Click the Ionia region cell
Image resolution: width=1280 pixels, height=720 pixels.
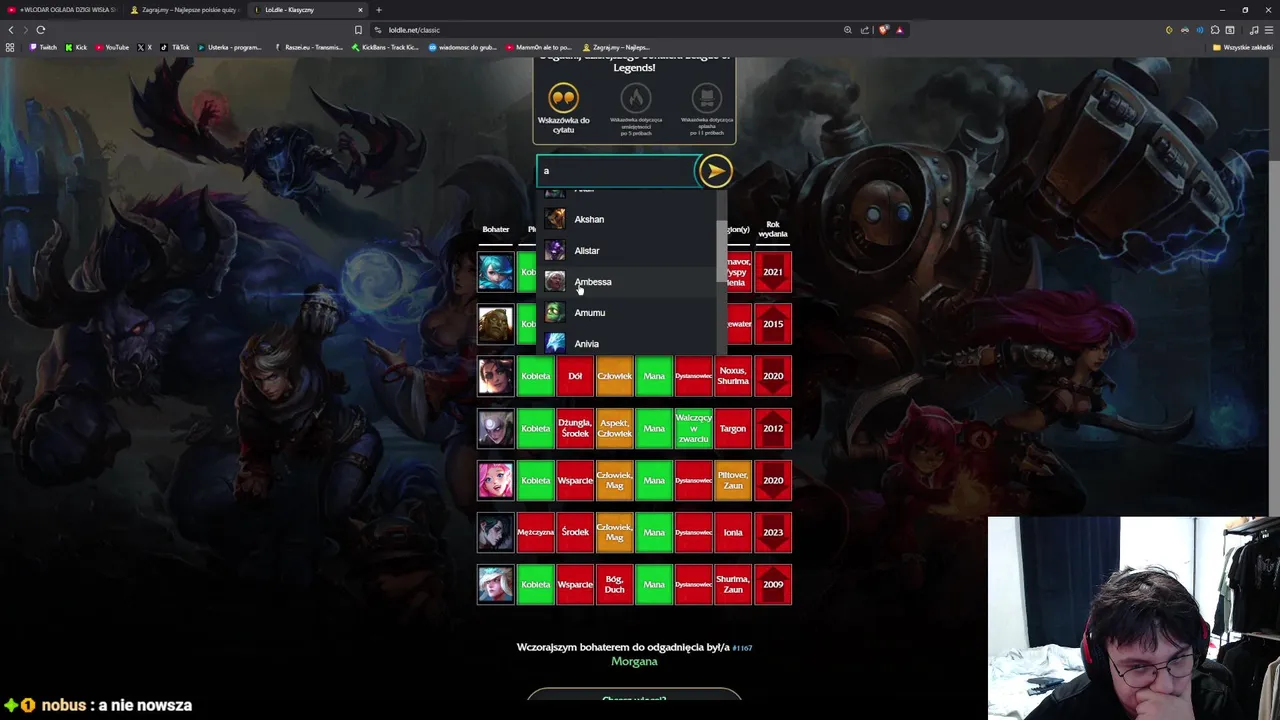pos(733,532)
